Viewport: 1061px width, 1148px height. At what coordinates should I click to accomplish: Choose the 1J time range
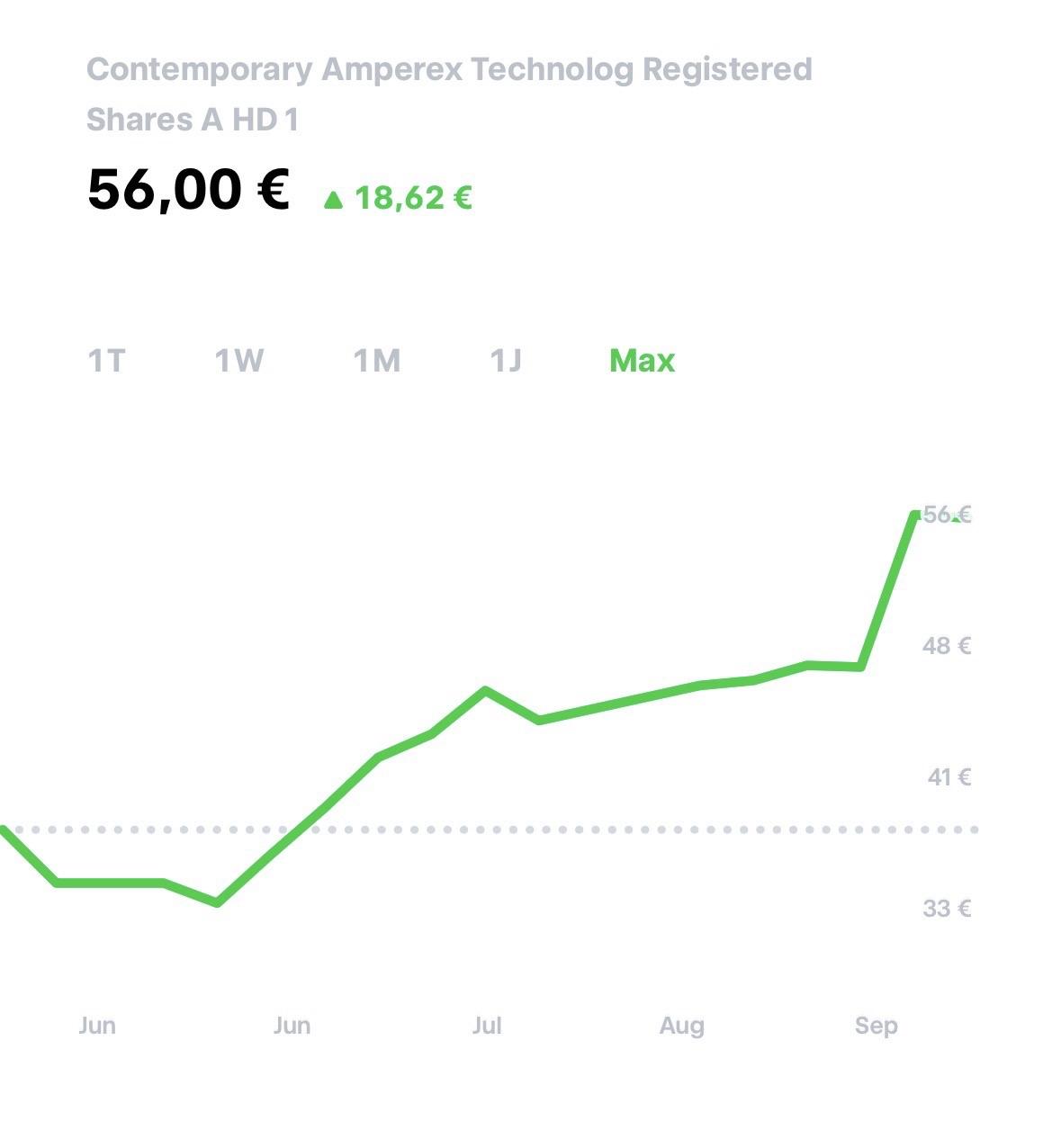click(x=505, y=361)
